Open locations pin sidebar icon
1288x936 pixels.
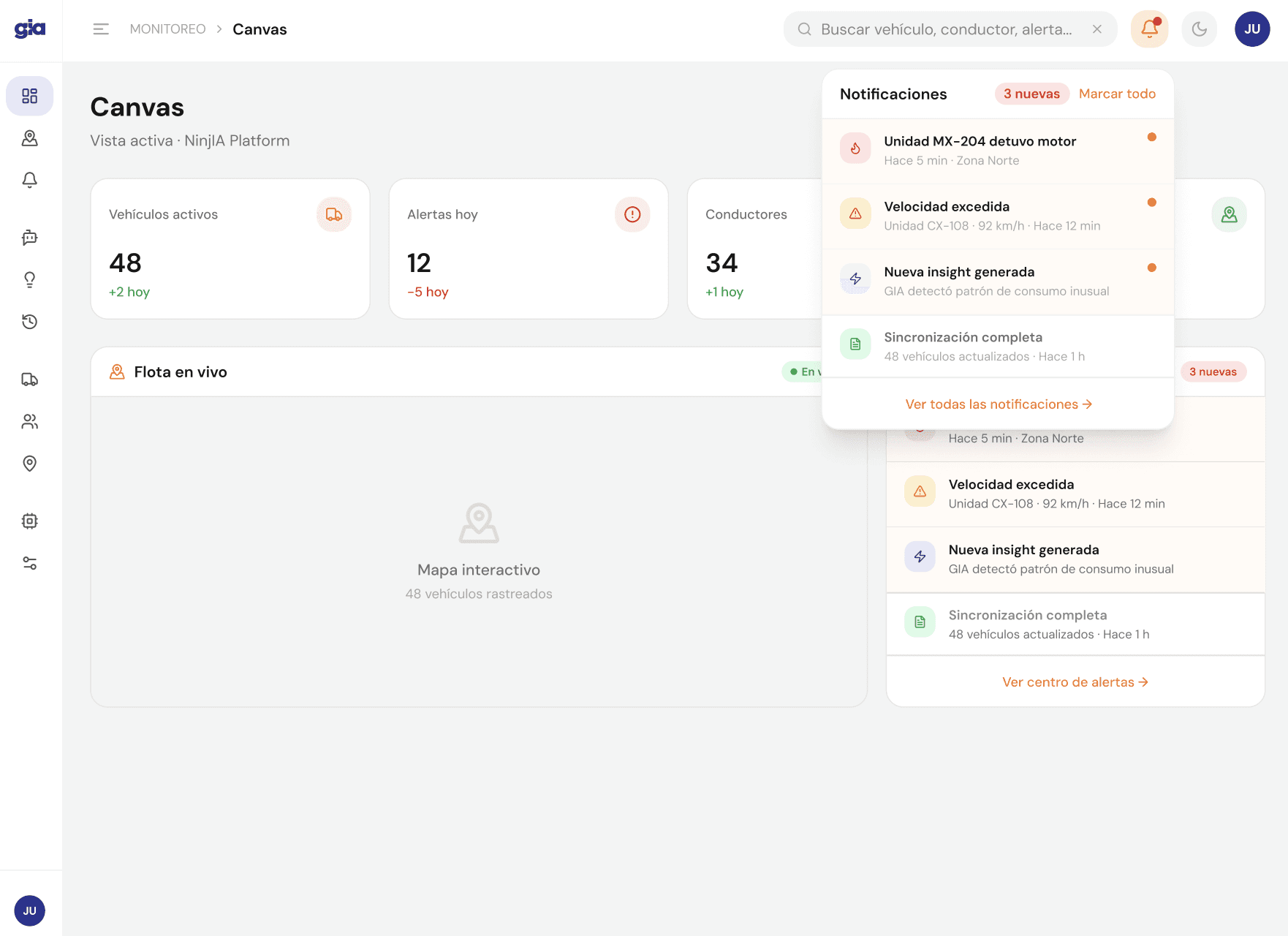click(x=30, y=464)
